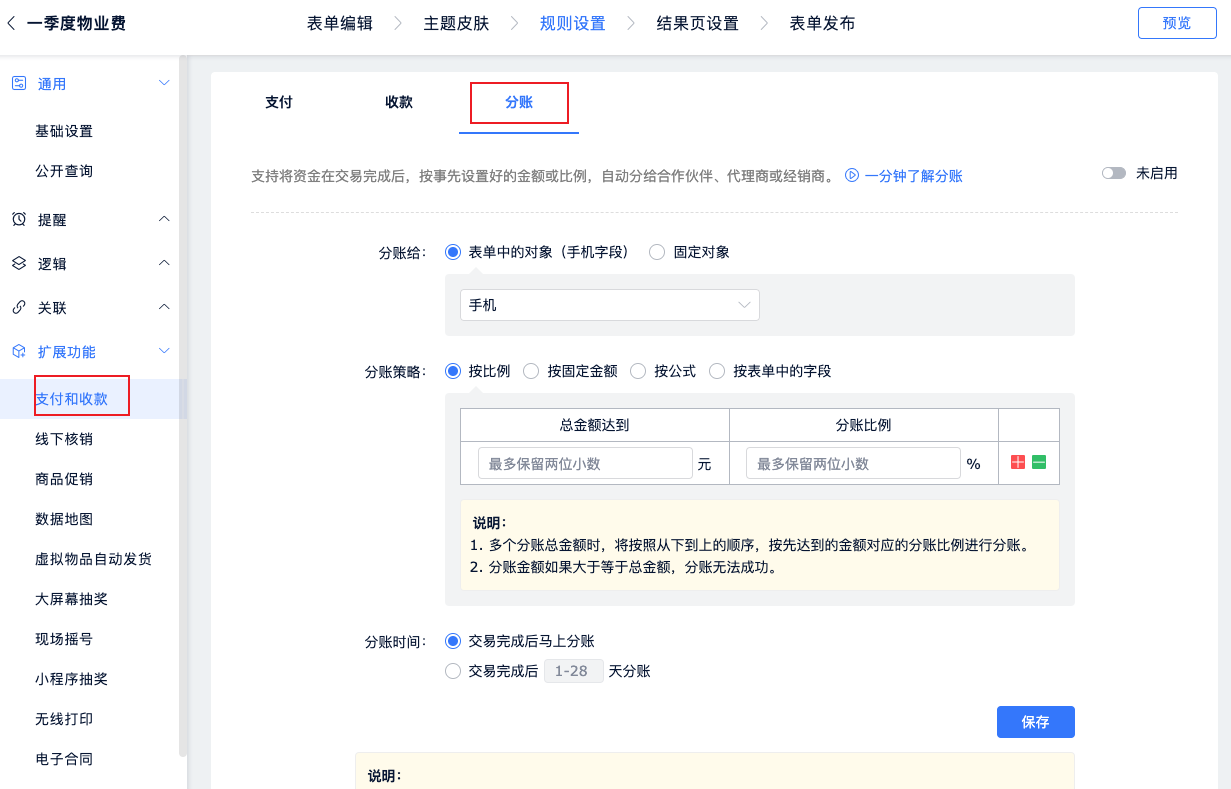Expand the 提醒 sidebar section chevron
The height and width of the screenshot is (789, 1231).
[165, 219]
